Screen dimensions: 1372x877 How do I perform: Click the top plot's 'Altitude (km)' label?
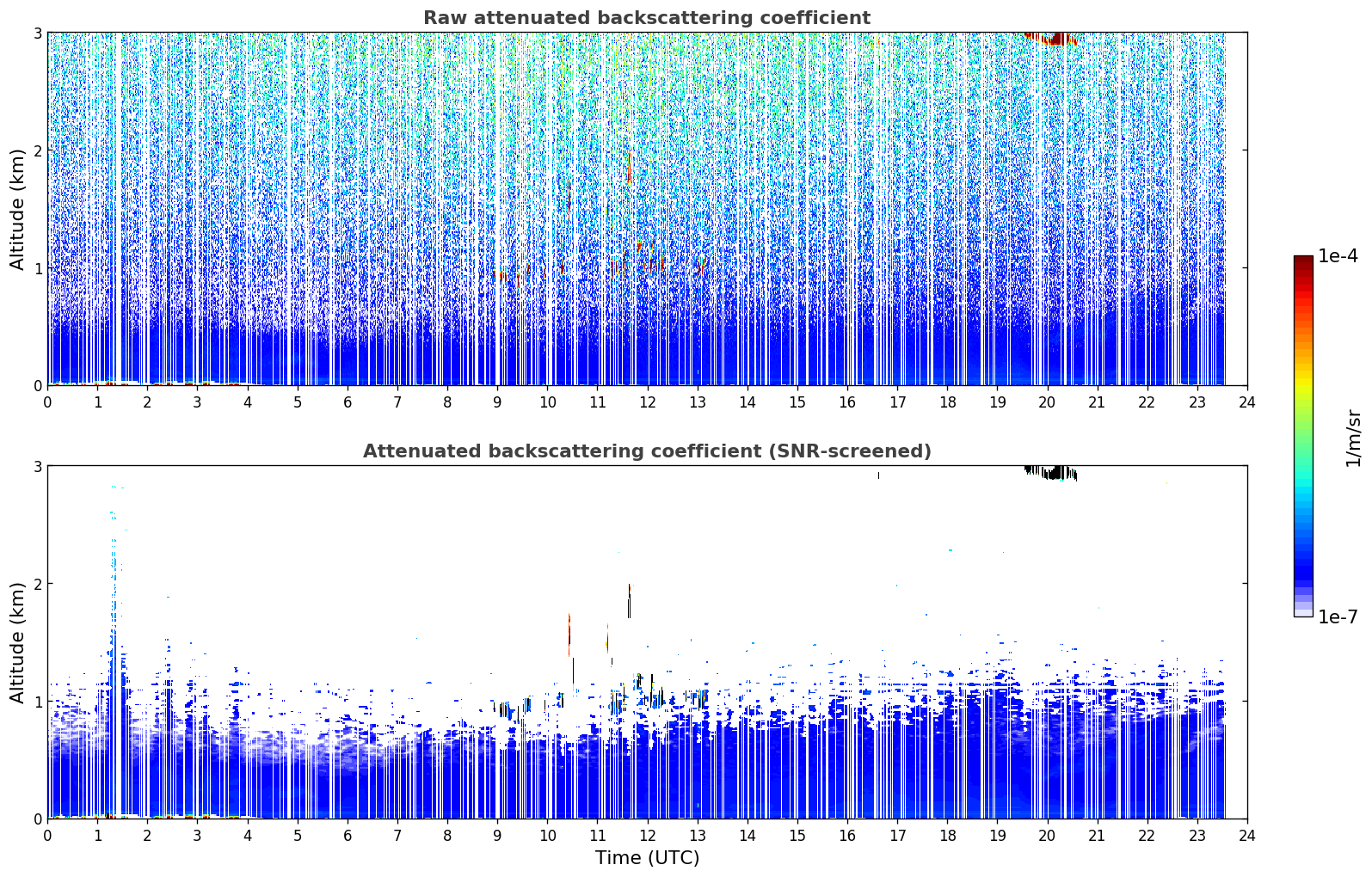click(x=17, y=208)
